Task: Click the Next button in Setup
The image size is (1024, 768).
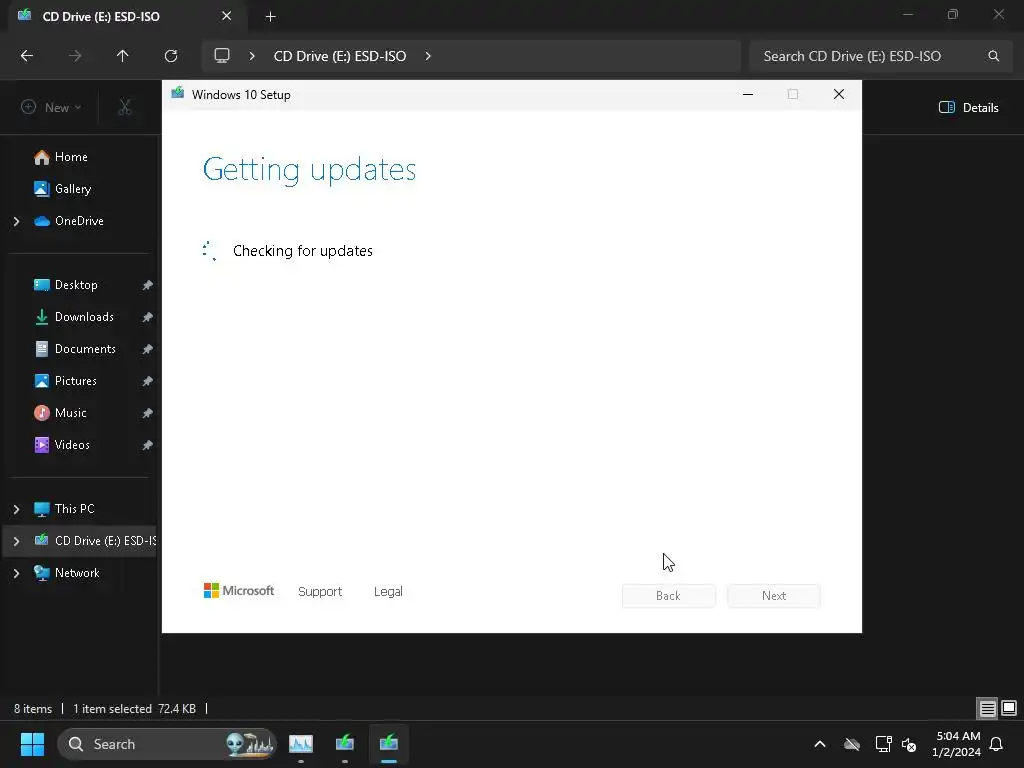Action: 774,596
